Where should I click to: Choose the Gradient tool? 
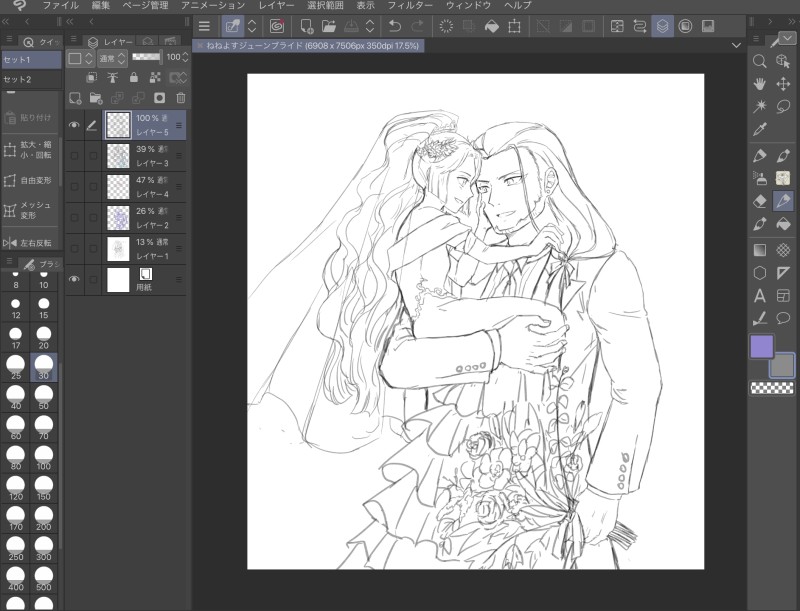click(x=759, y=250)
